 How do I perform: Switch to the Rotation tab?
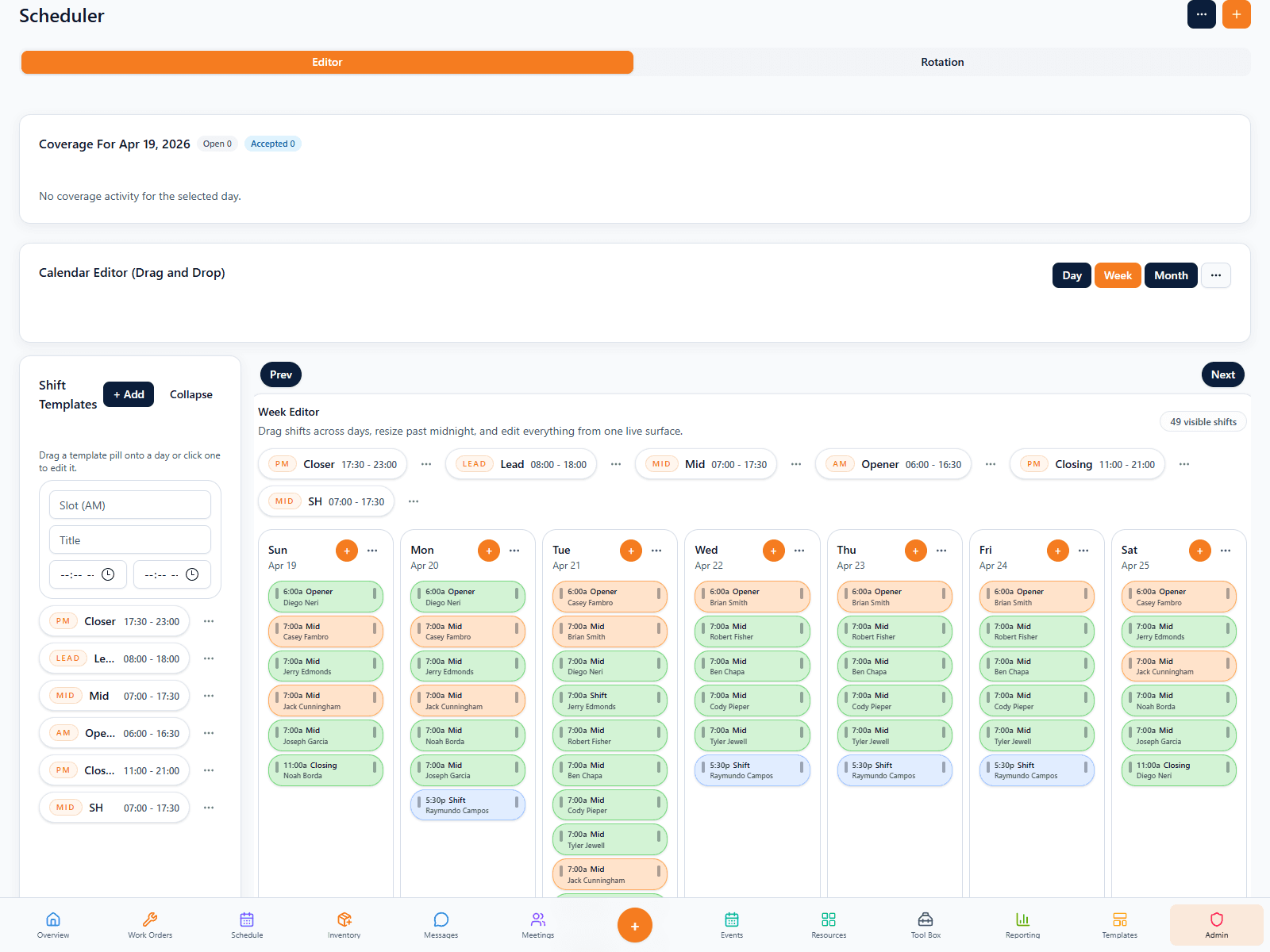942,62
